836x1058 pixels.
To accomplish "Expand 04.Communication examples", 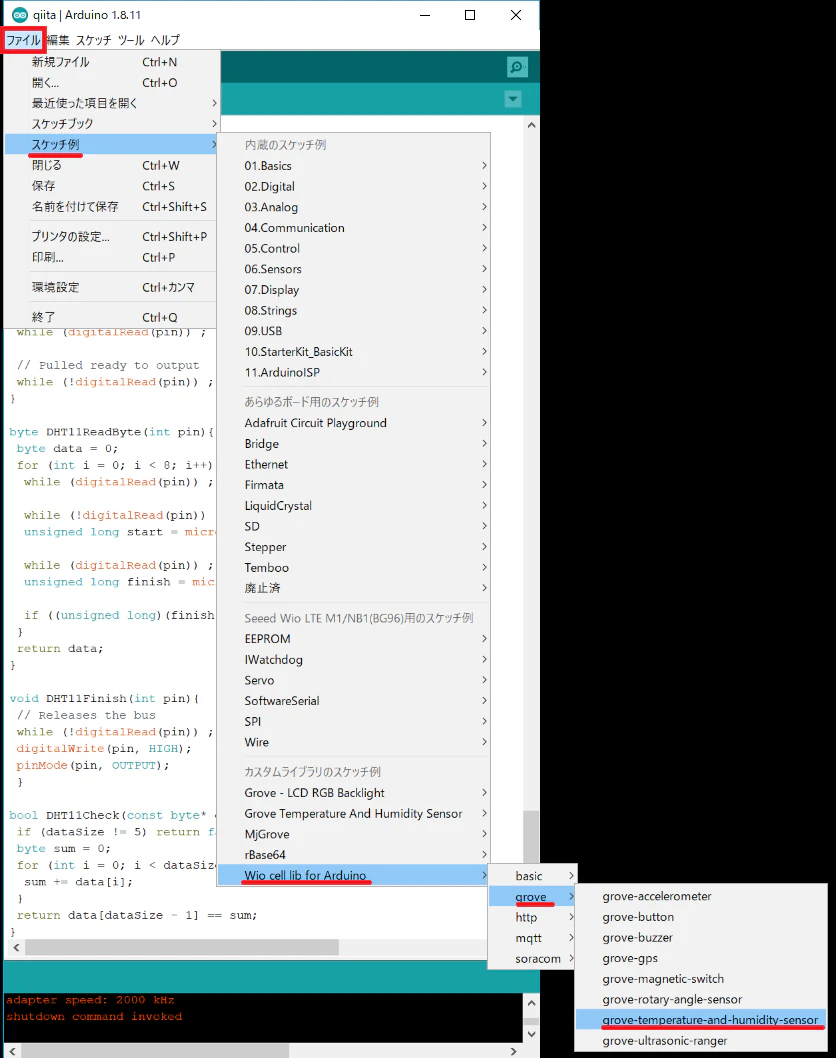I will pos(354,228).
